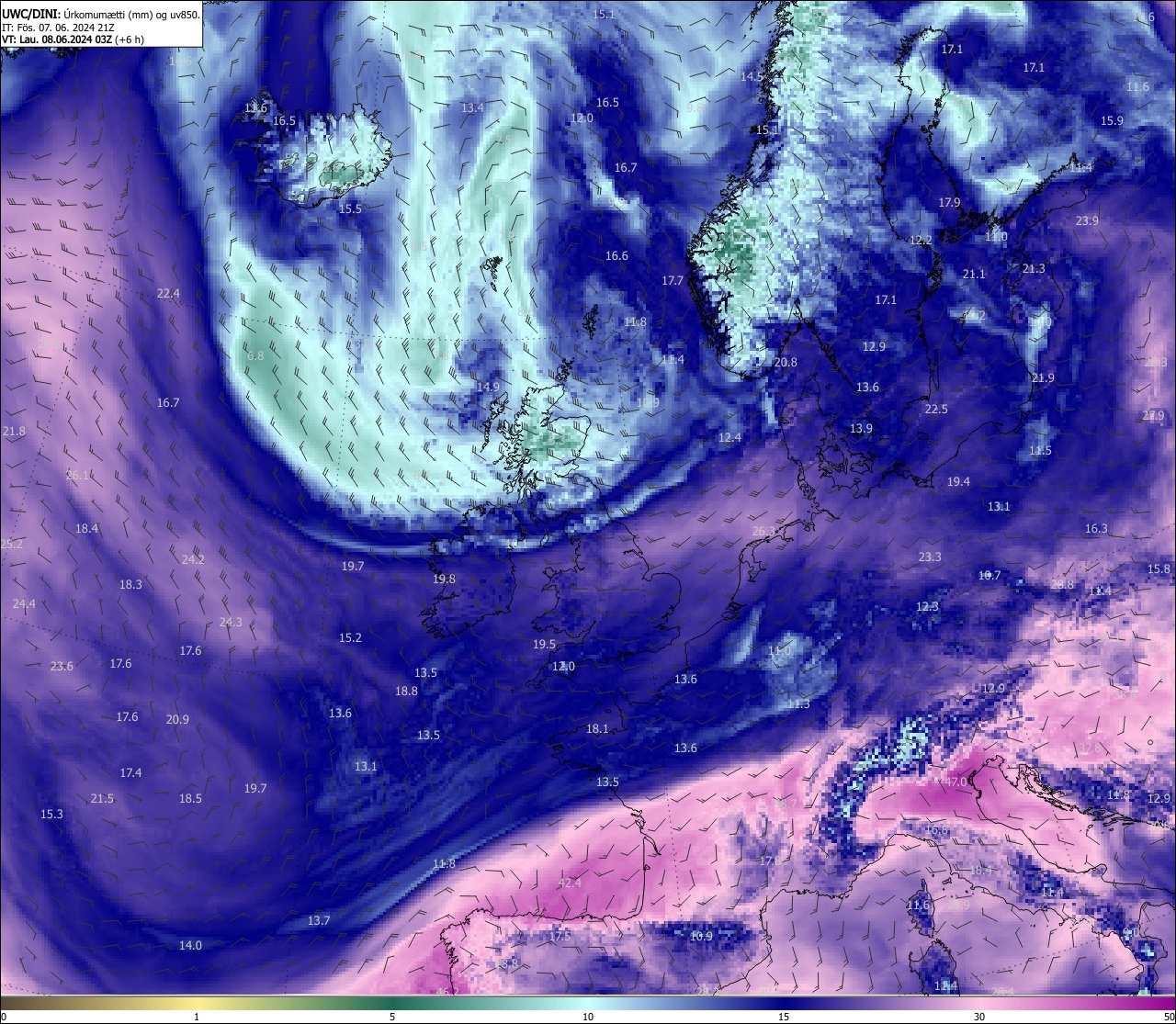1176x1024 pixels.
Task: Click the 20.8 map value
Action: (786, 363)
